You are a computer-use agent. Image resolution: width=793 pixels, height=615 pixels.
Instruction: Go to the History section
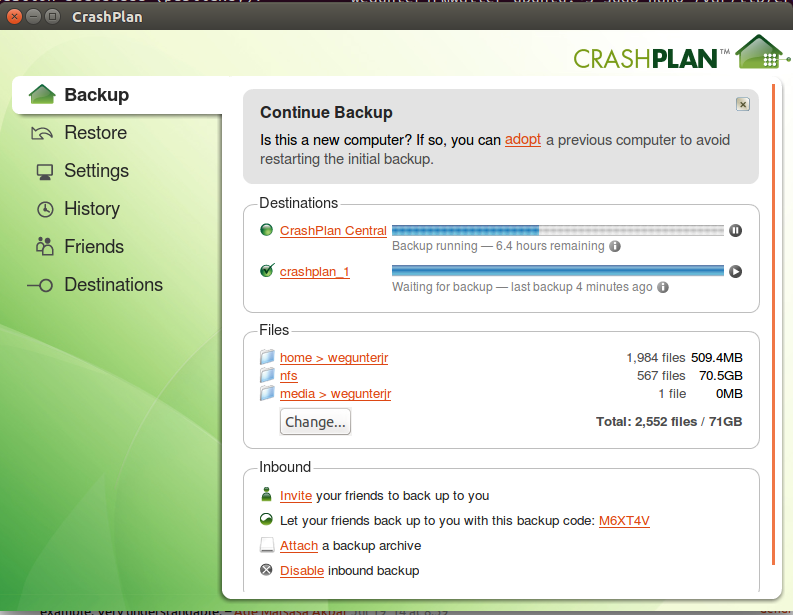(92, 209)
